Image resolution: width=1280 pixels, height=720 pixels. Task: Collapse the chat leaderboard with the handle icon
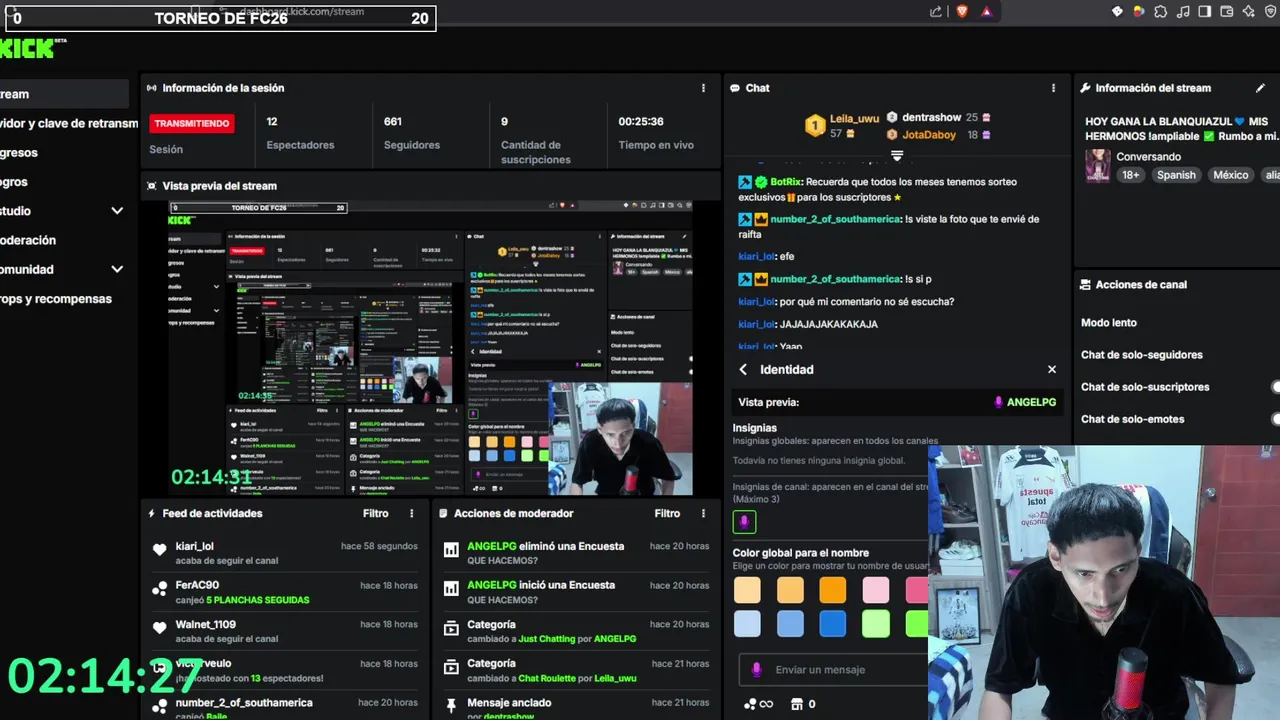(897, 155)
